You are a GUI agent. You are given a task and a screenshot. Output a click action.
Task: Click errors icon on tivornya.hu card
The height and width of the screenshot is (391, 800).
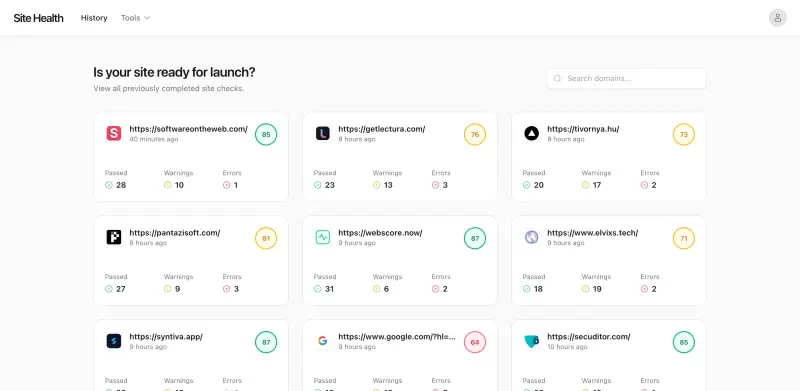(x=644, y=185)
